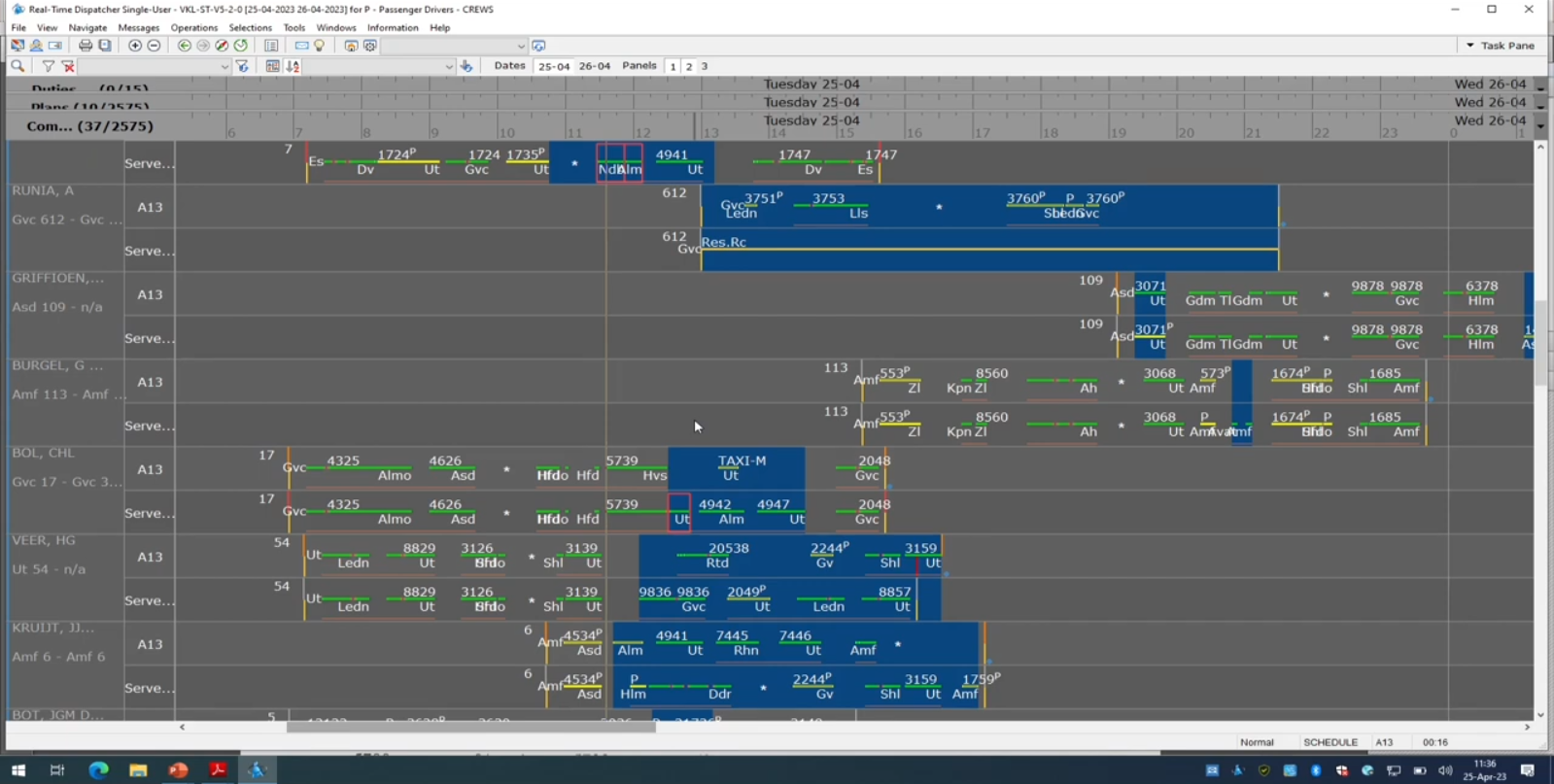1554x784 pixels.
Task: Expand the Task Pane dropdown
Action: pyautogui.click(x=1470, y=46)
